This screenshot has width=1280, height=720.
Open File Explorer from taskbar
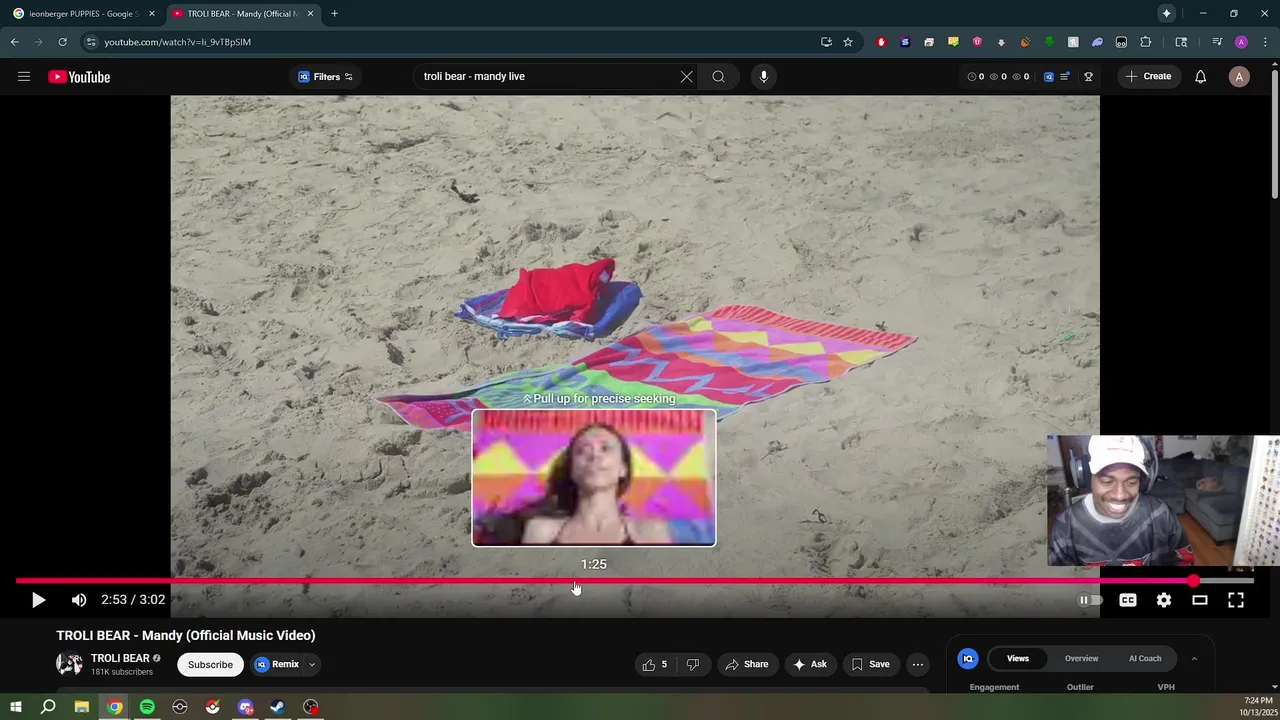click(82, 707)
